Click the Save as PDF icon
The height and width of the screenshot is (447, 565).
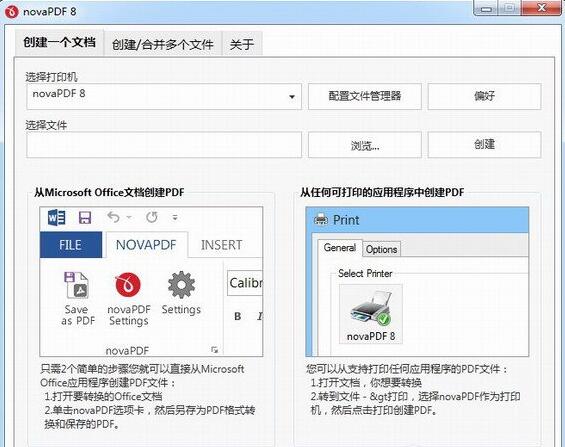[x=76, y=285]
